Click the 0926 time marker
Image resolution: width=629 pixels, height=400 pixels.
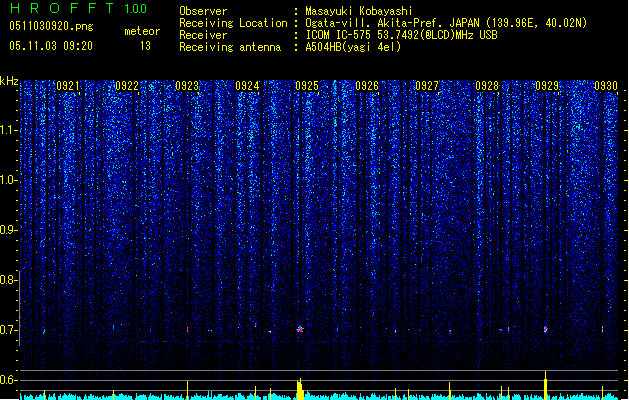point(367,86)
